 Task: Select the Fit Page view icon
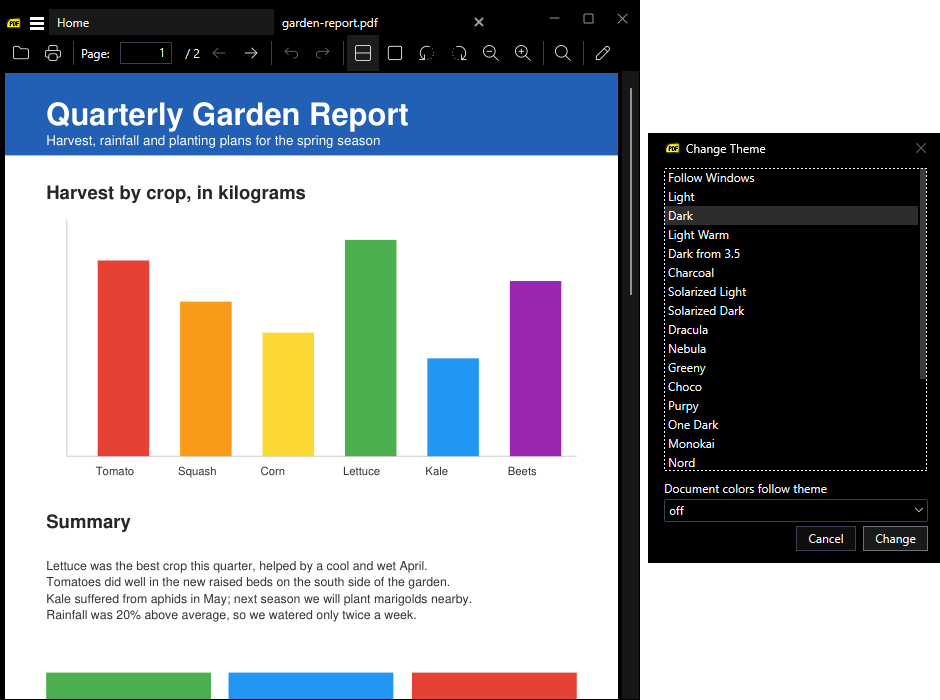point(395,53)
